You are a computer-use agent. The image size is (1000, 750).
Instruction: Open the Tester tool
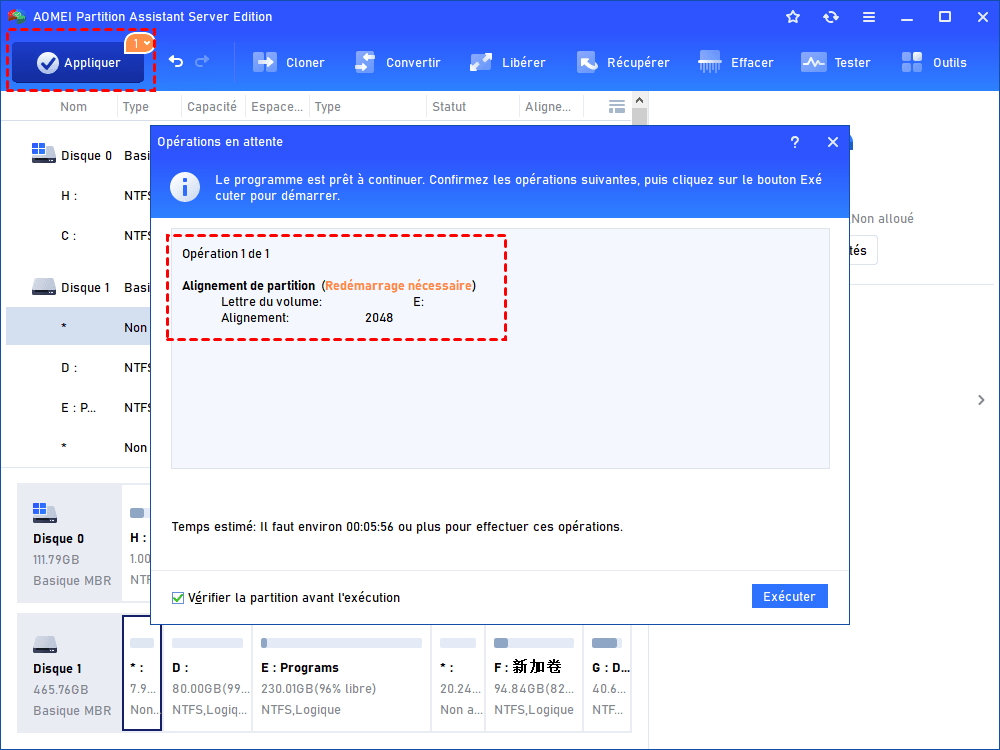[x=835, y=62]
